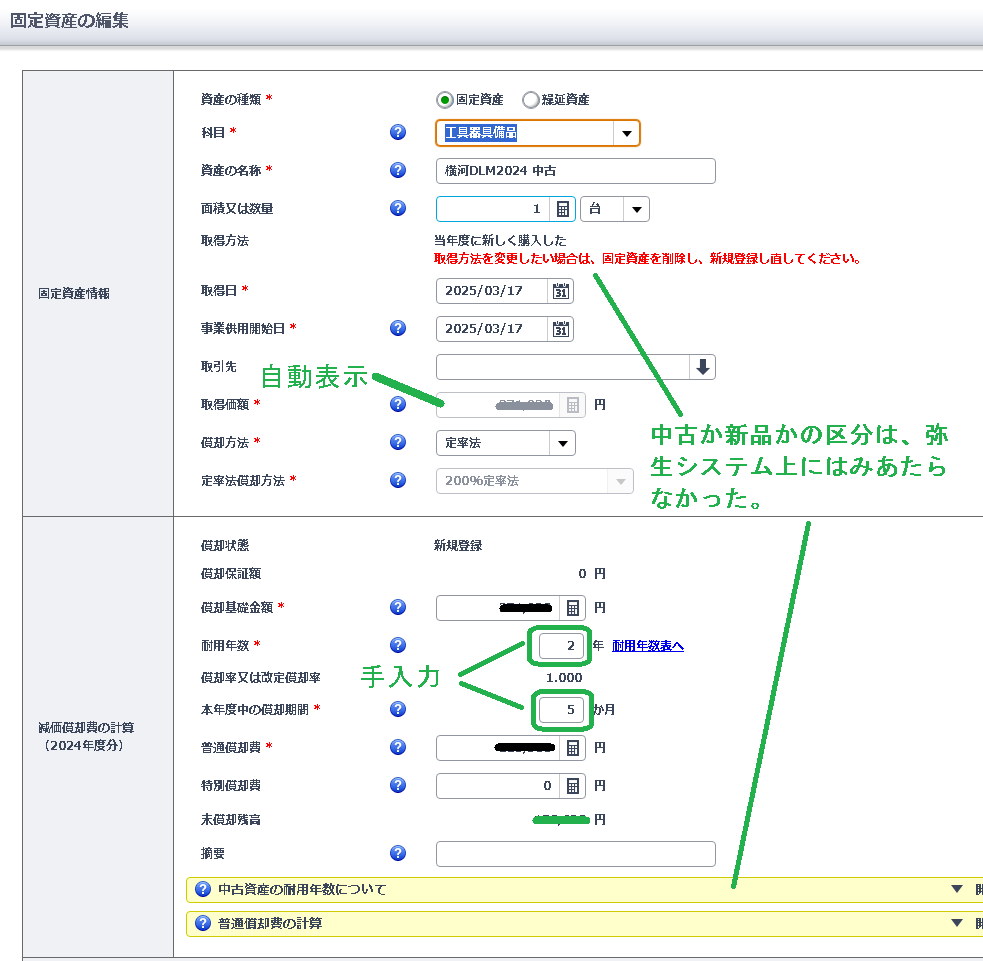
Task: Click the 摘要 input field
Action: tap(576, 854)
